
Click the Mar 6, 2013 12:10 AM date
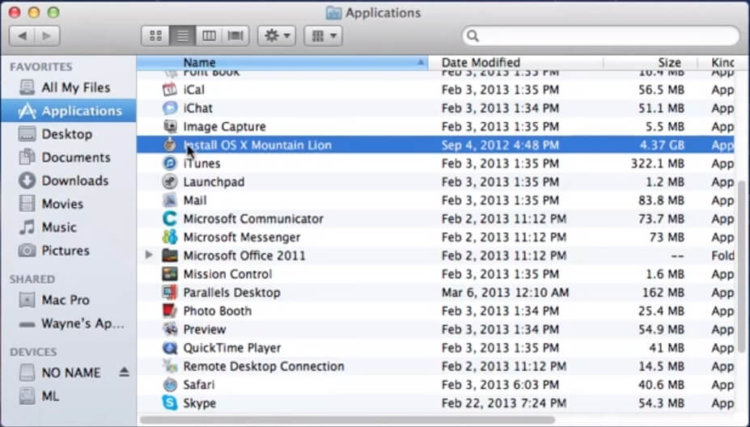[x=506, y=293]
